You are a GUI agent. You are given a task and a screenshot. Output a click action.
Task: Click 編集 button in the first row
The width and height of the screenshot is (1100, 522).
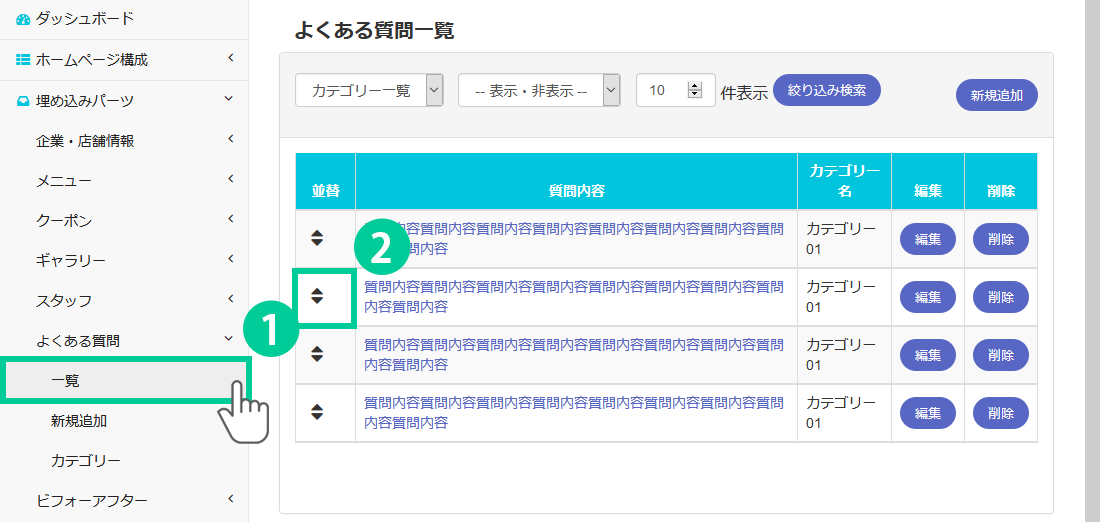927,239
